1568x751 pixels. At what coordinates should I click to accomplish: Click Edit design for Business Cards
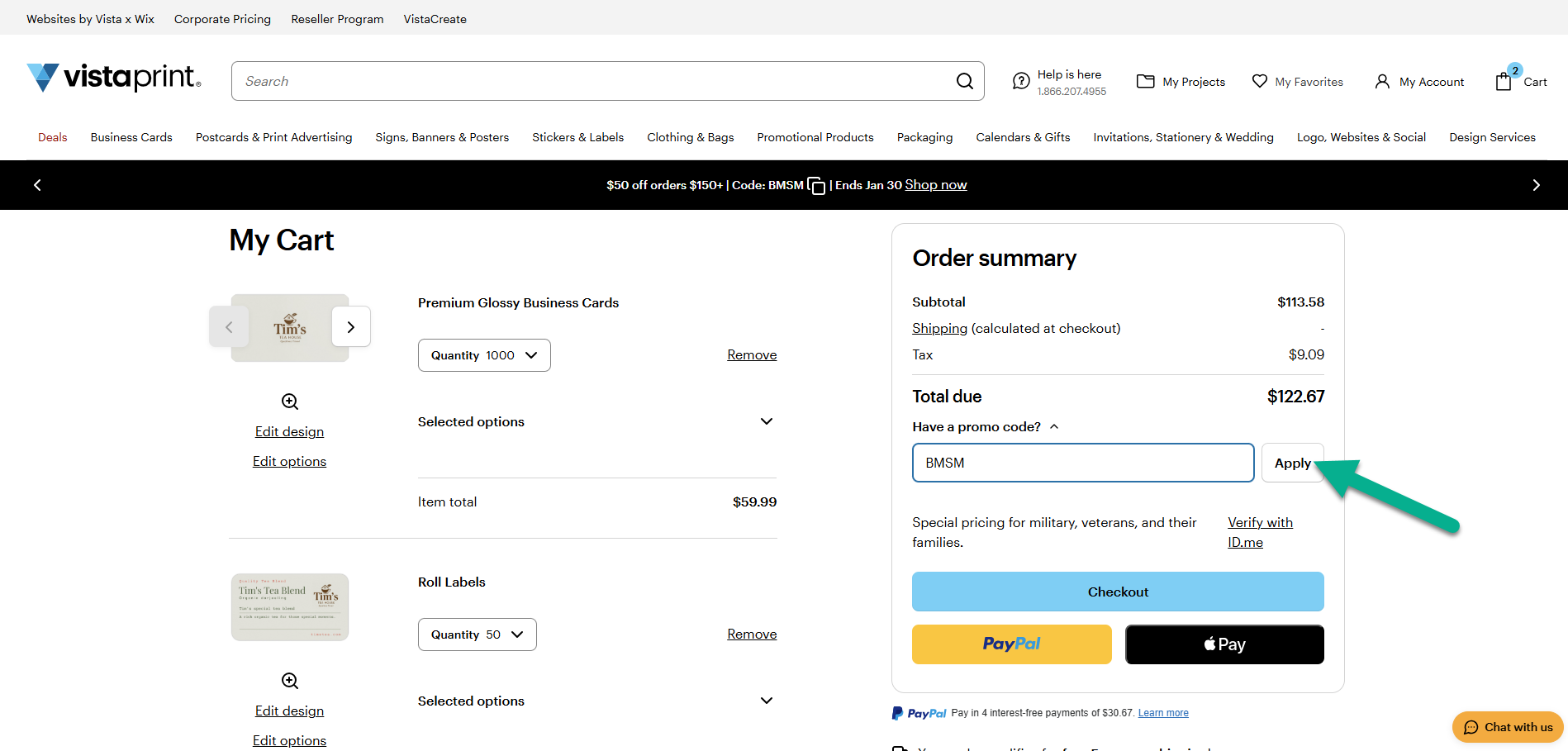click(289, 431)
